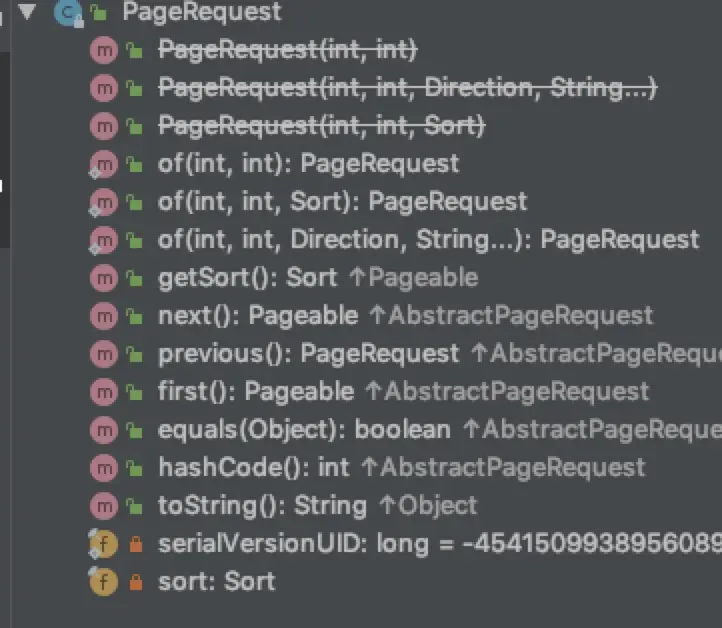722x628 pixels.
Task: Click serialVersionUID field icon
Action: click(103, 544)
